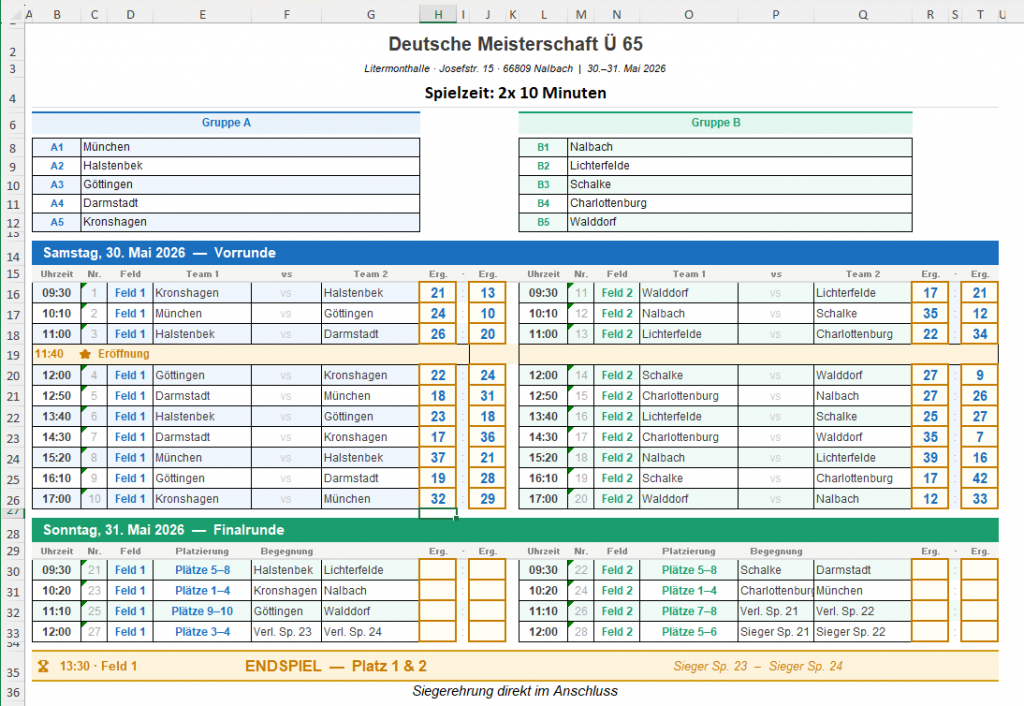Select Plätze 3–4 placement cell
Viewport: 1024px width, 706px height.
point(202,632)
